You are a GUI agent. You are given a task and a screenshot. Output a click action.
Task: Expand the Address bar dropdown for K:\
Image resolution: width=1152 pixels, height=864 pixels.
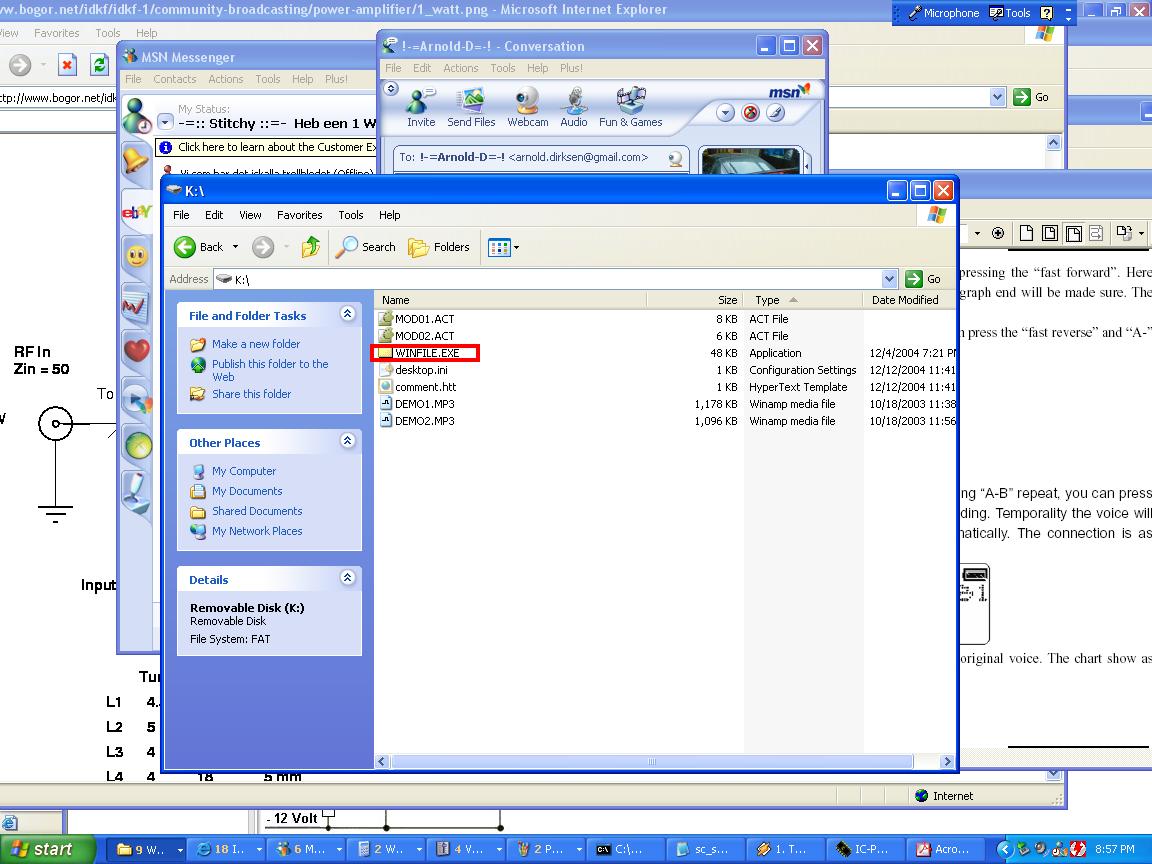pyautogui.click(x=889, y=280)
